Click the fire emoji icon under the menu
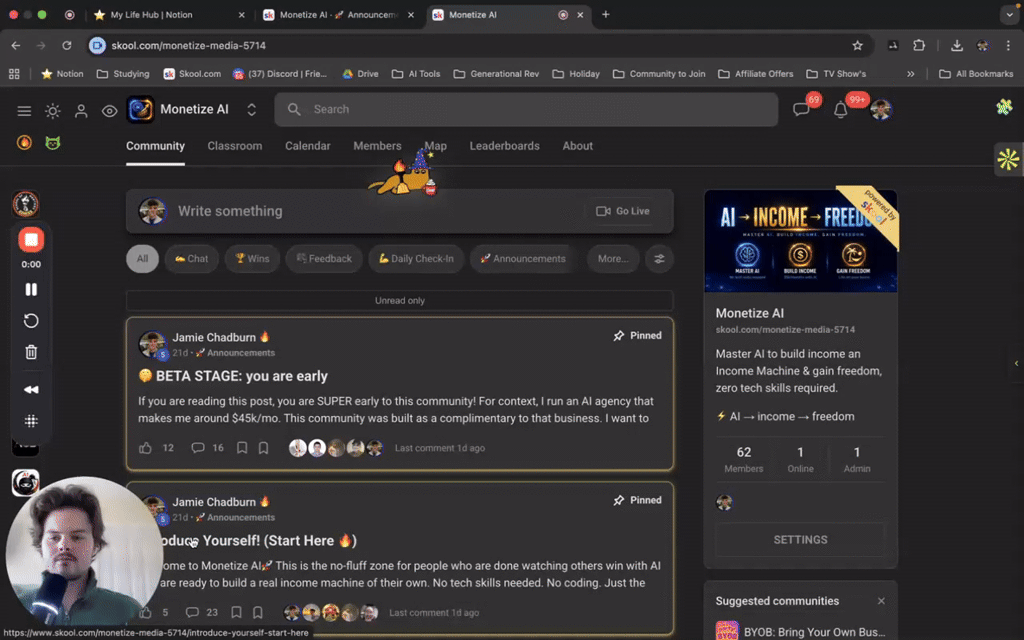This screenshot has height=640, width=1024. point(24,142)
